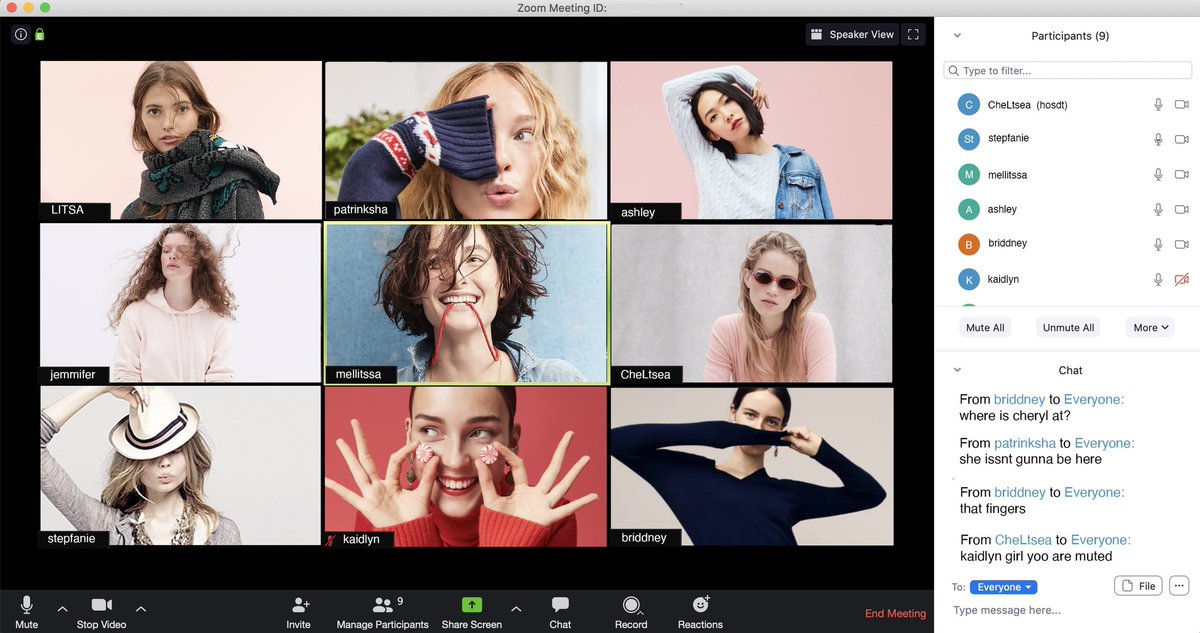Click the File button in chat

[x=1138, y=586]
